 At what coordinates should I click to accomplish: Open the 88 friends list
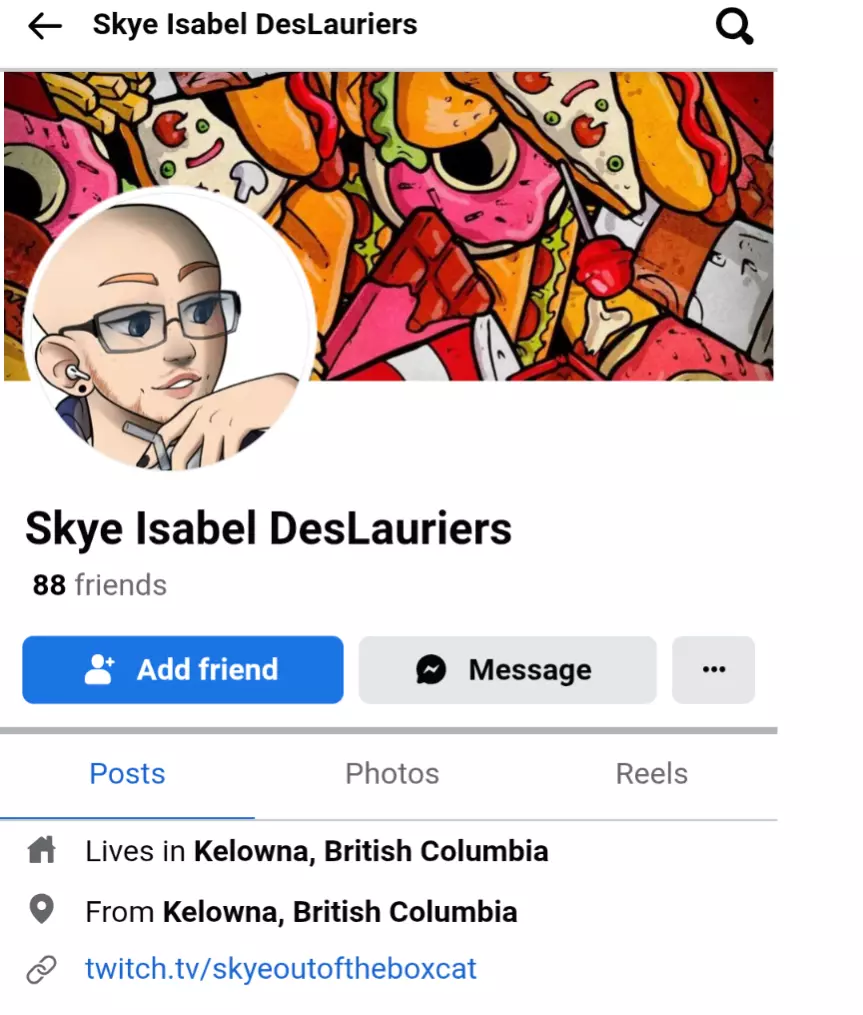tap(100, 585)
